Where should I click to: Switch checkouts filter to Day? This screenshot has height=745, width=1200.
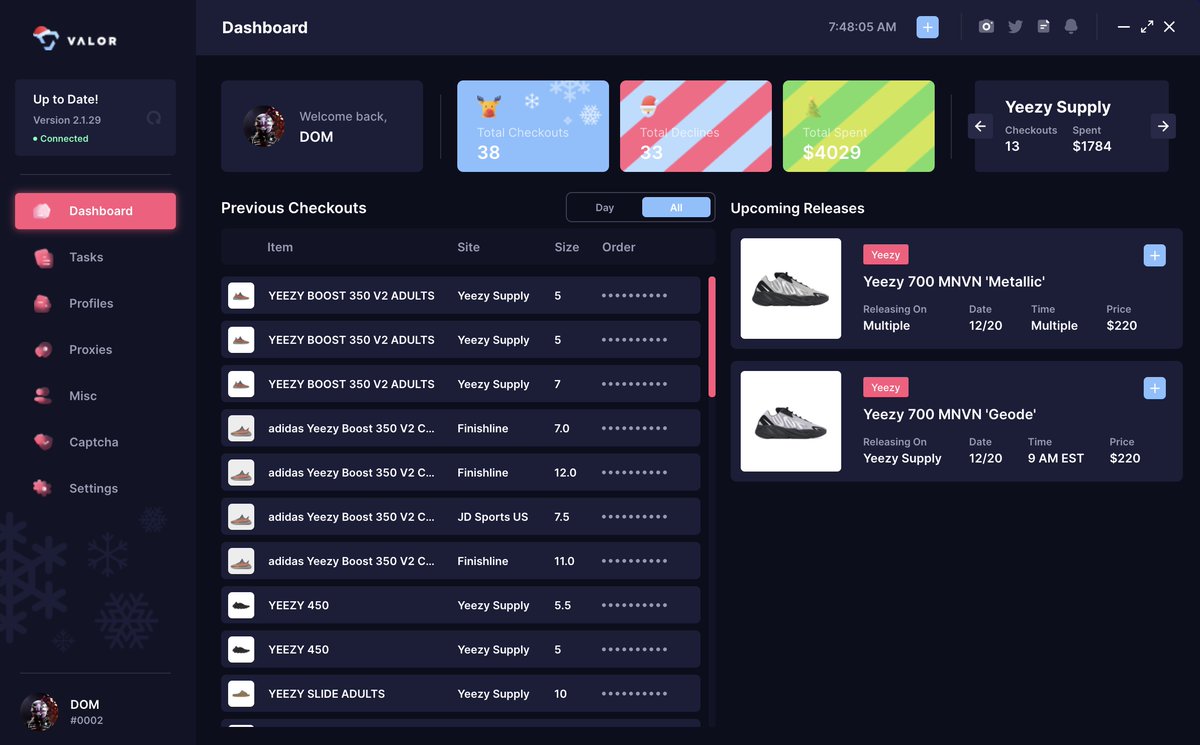pyautogui.click(x=604, y=207)
